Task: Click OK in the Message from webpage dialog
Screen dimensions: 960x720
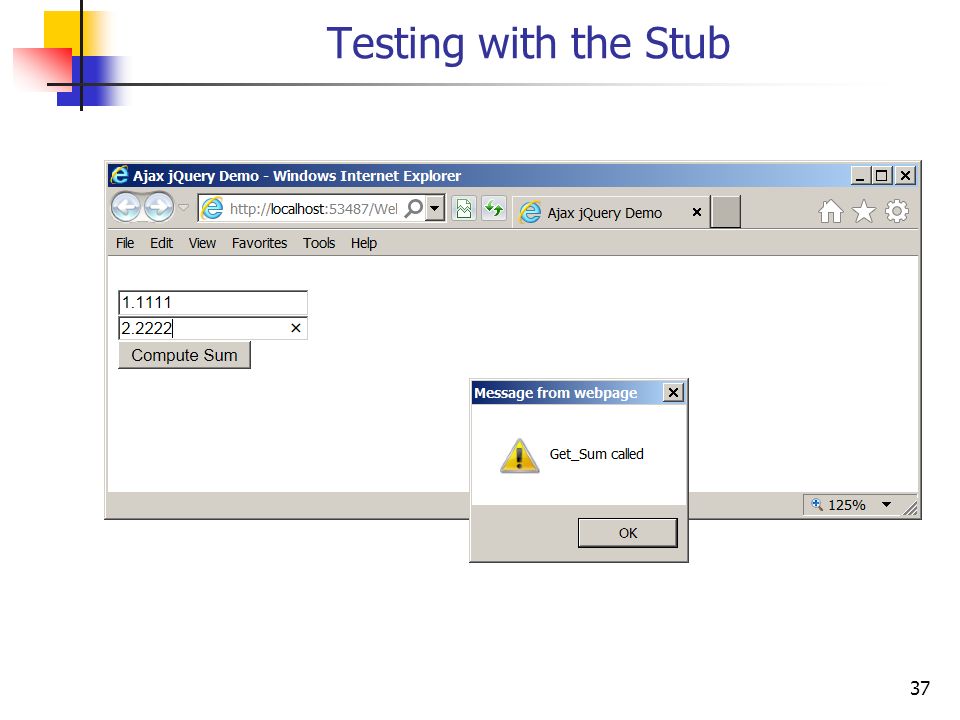Action: pos(628,533)
